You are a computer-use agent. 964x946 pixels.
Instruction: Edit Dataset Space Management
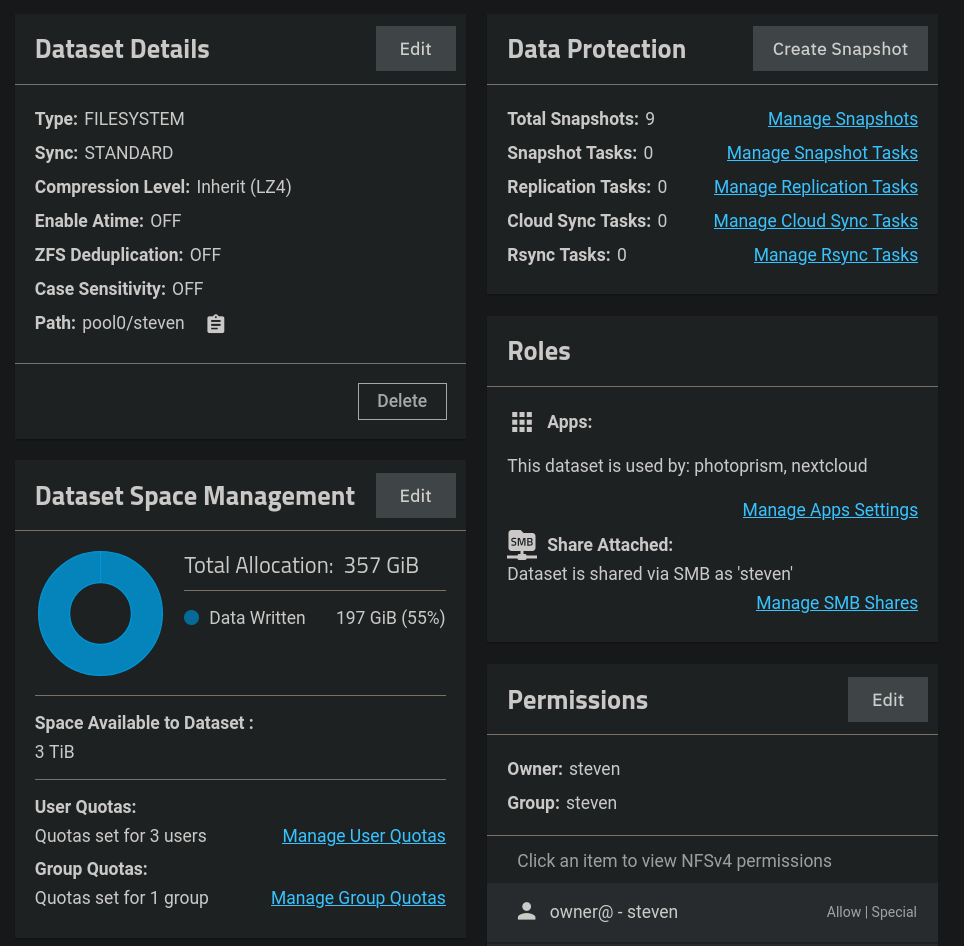point(416,495)
